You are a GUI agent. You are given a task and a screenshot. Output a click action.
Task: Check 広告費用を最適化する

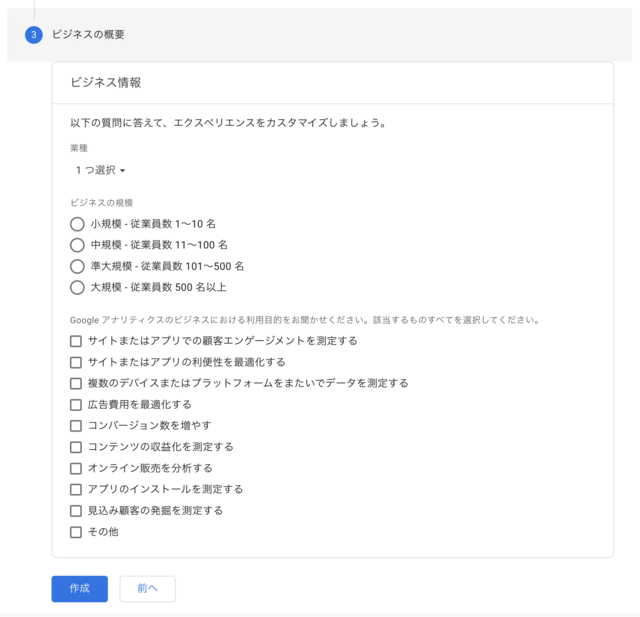coord(76,405)
